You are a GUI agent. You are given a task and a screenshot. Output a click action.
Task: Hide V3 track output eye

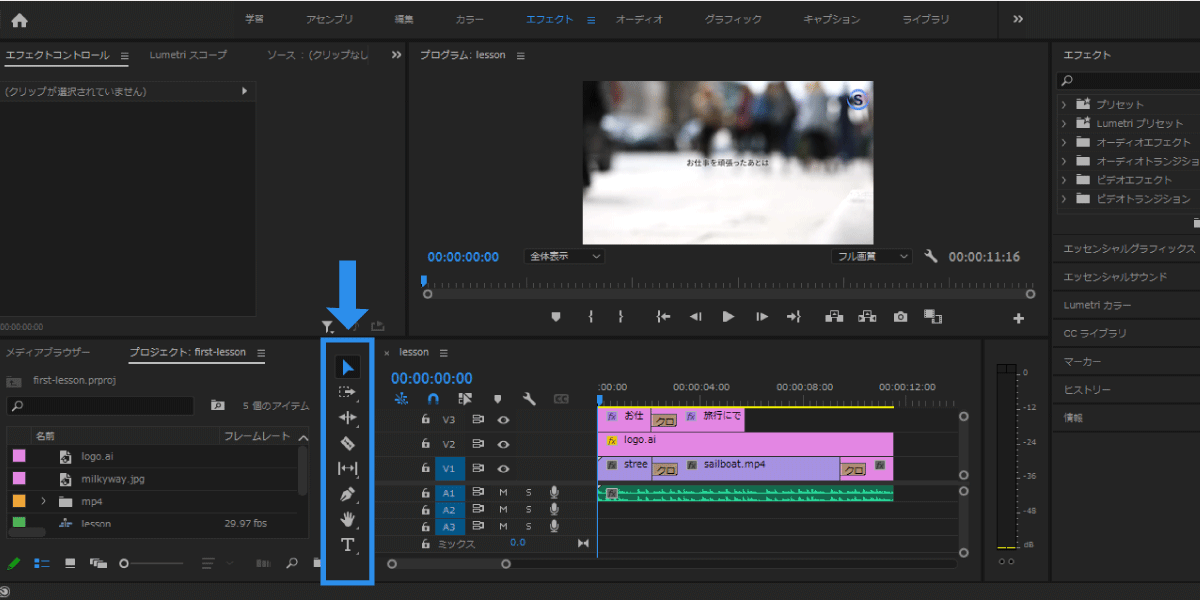(504, 420)
